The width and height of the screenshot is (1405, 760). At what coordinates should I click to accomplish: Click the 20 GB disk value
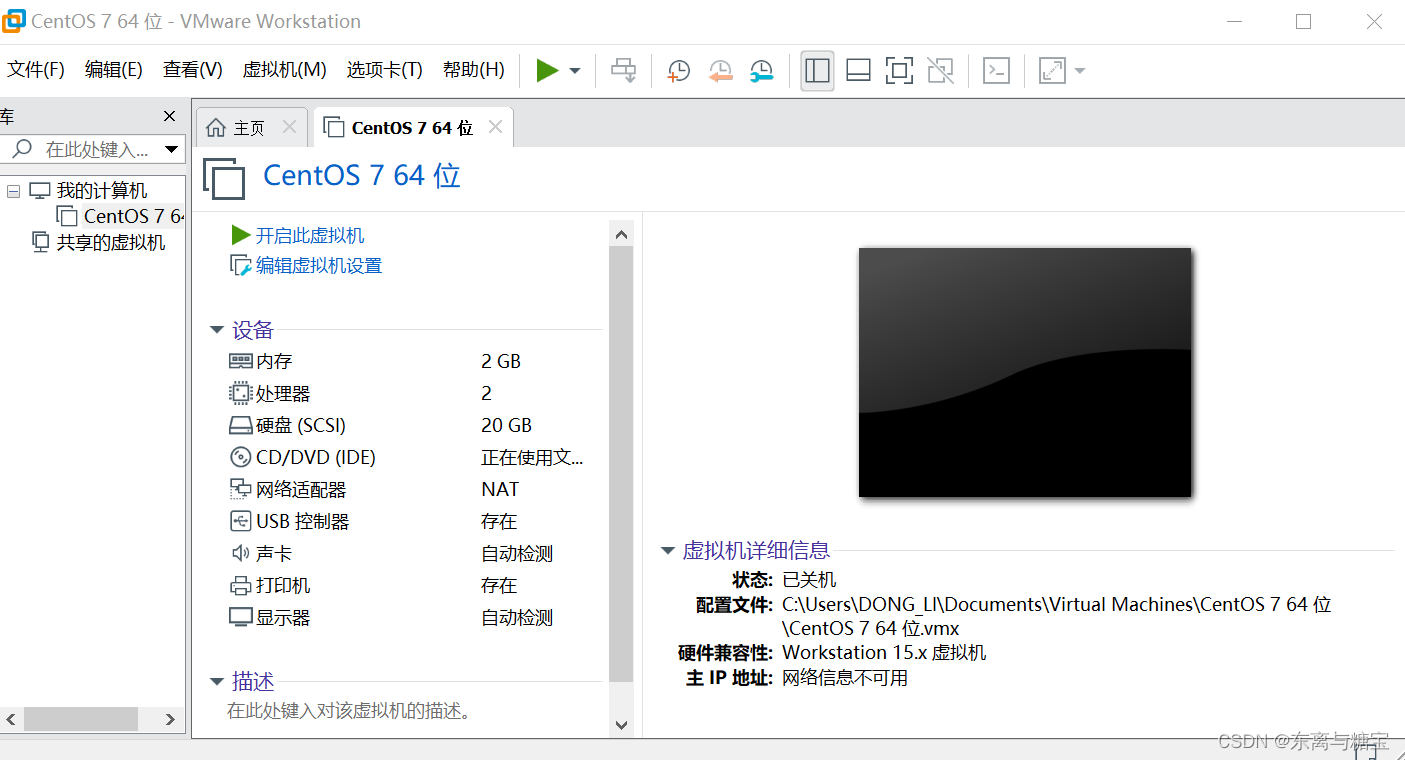[506, 425]
